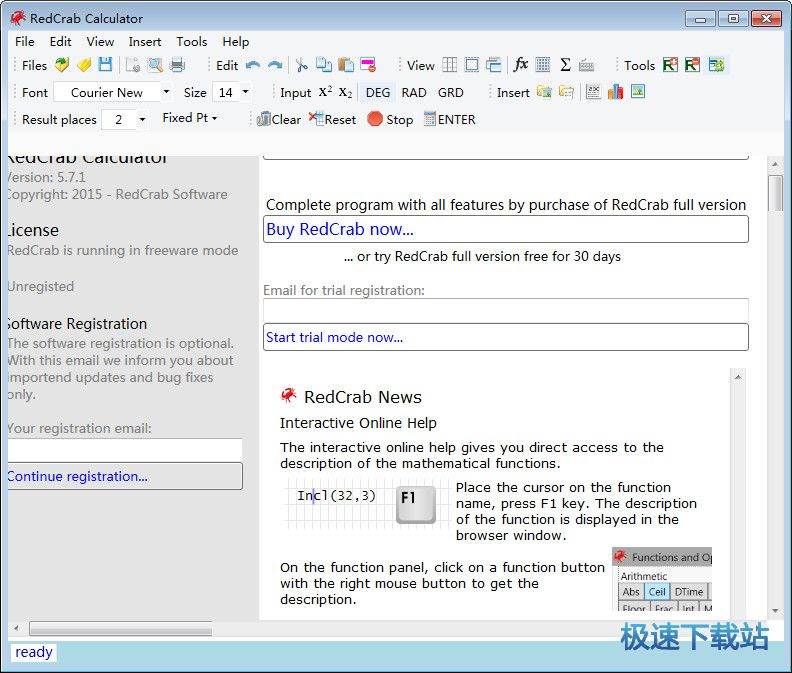The width and height of the screenshot is (792, 673).
Task: Set angle mode to GRD
Action: click(451, 92)
